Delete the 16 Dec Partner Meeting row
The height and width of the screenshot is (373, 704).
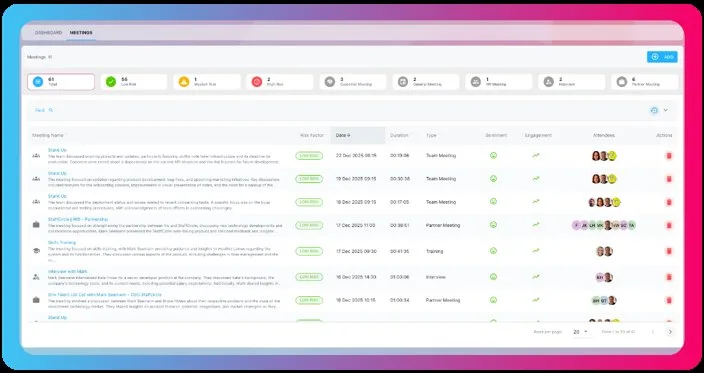(669, 300)
